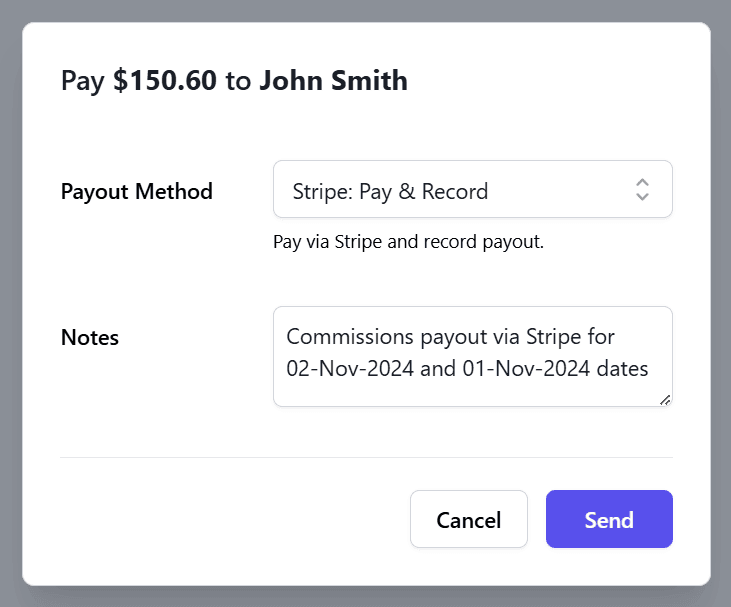The image size is (731, 607).
Task: Place cursor at '01-Nov-2024' in the notes
Action: tap(526, 368)
